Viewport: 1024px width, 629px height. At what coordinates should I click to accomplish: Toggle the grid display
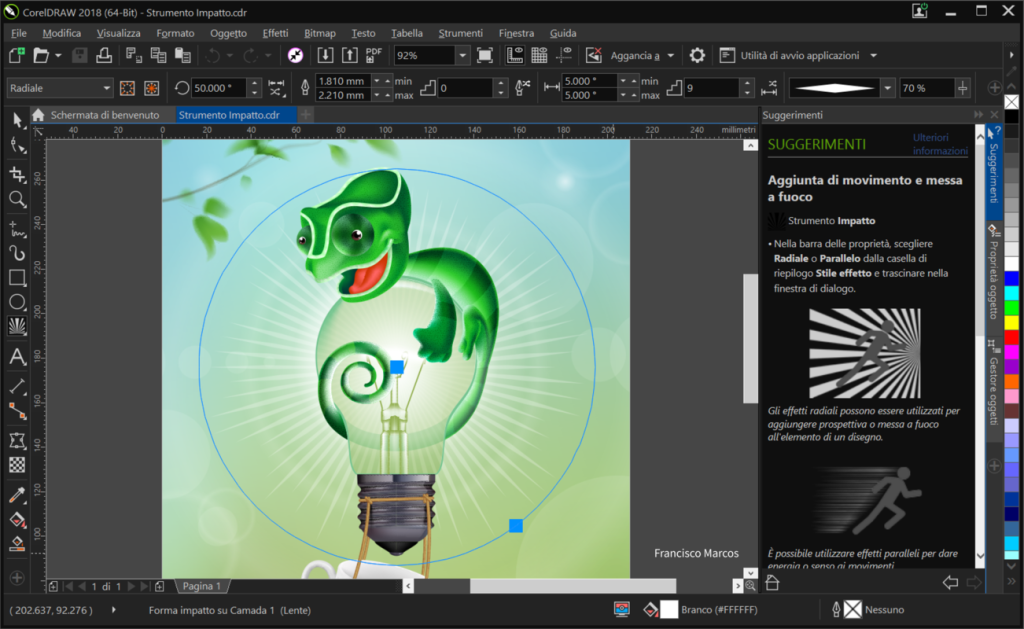540,55
